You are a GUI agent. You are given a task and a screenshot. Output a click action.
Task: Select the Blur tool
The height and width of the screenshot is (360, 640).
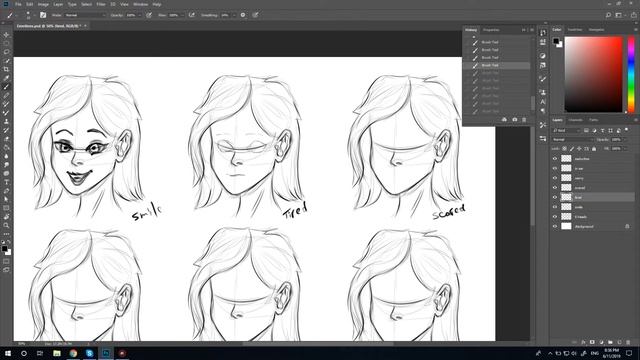pos(6,156)
